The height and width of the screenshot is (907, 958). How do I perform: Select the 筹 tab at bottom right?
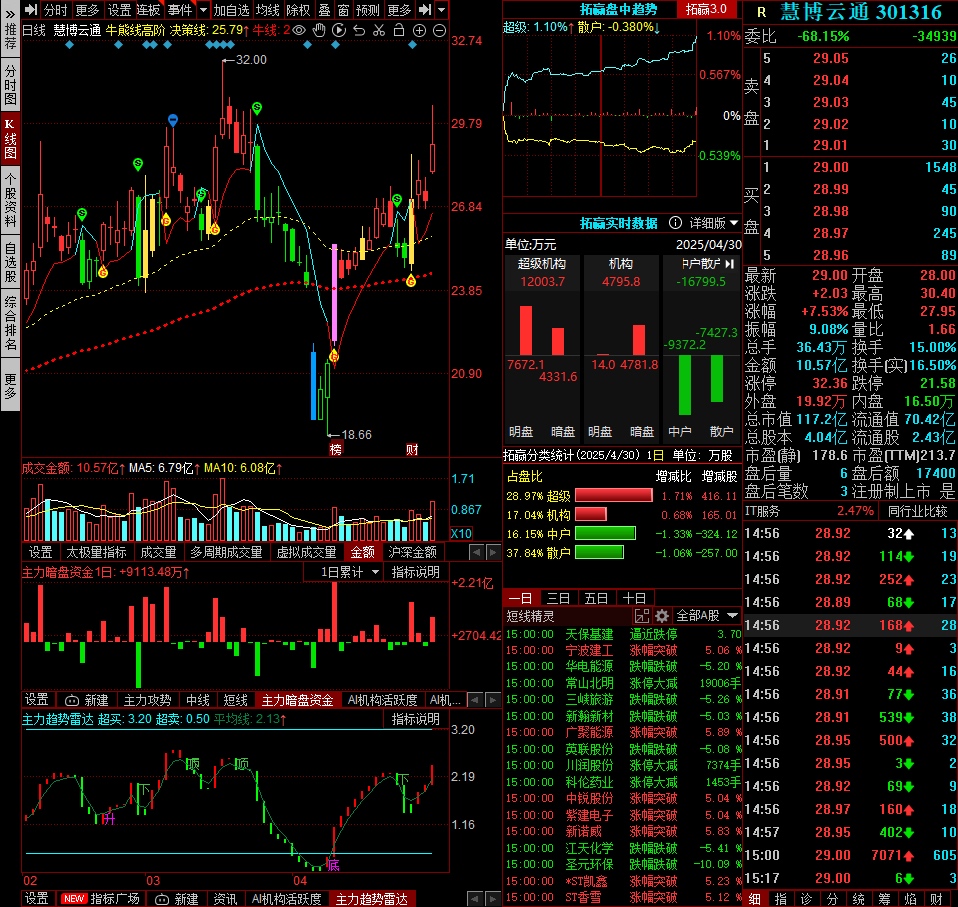coord(885,898)
